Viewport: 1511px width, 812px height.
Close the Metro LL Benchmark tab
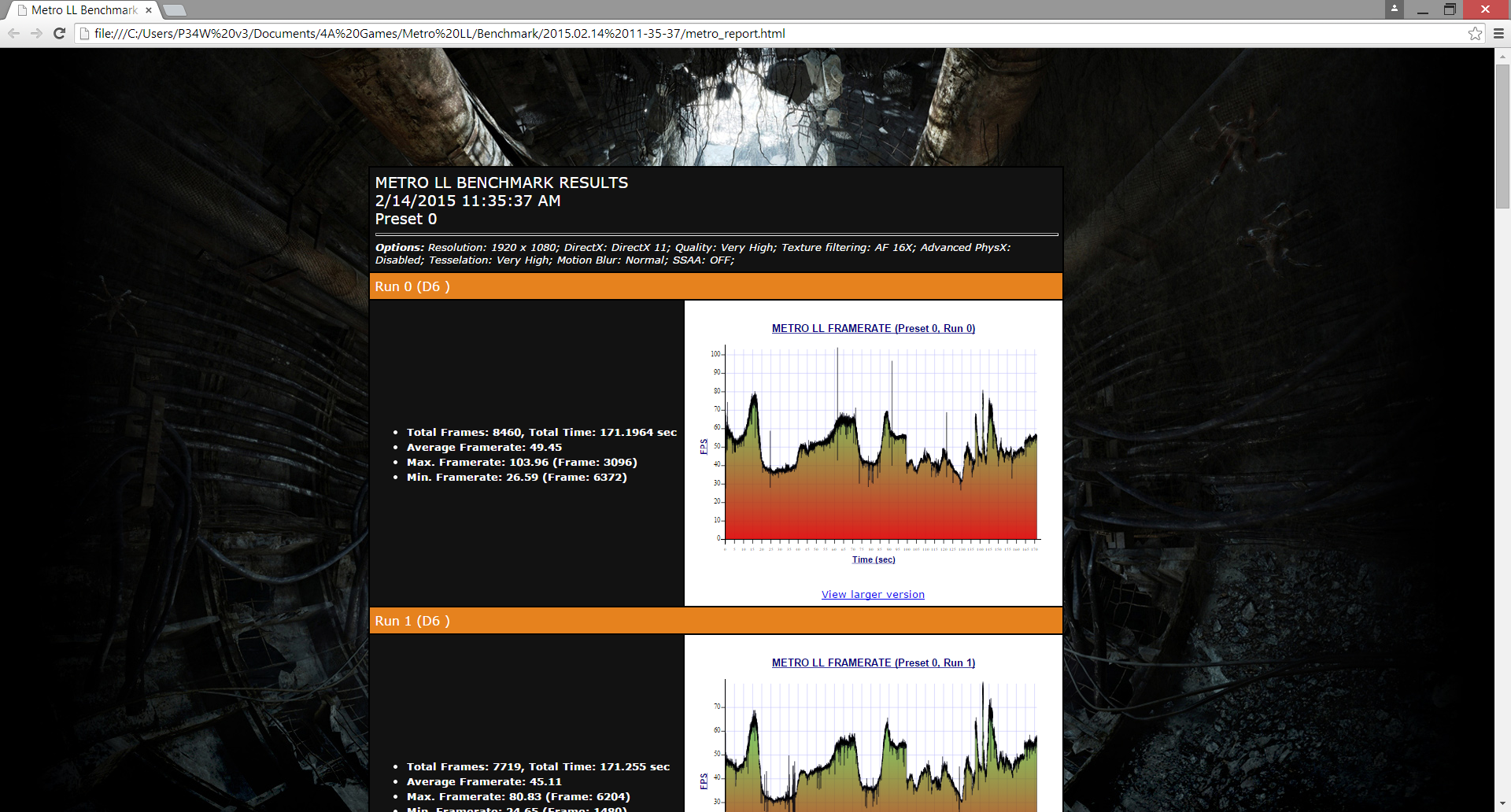(149, 10)
